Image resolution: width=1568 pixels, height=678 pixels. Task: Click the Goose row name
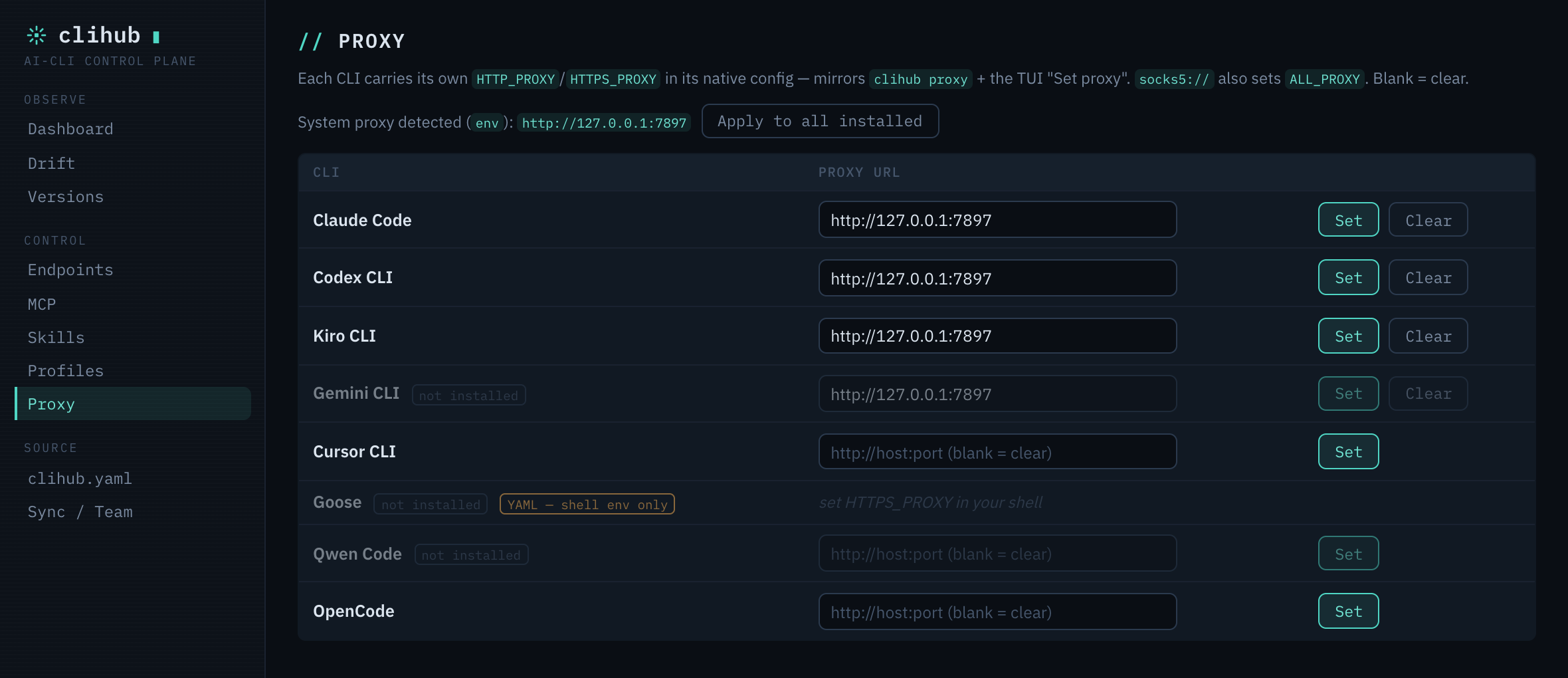point(337,502)
